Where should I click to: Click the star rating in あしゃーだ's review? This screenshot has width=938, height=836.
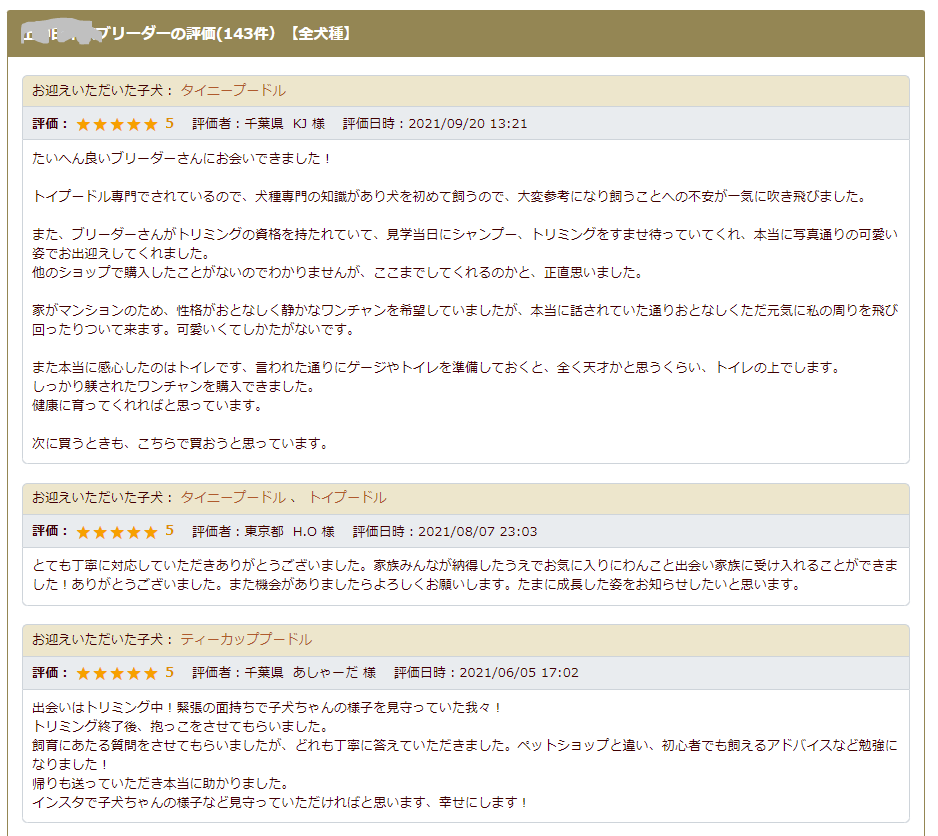coord(117,673)
